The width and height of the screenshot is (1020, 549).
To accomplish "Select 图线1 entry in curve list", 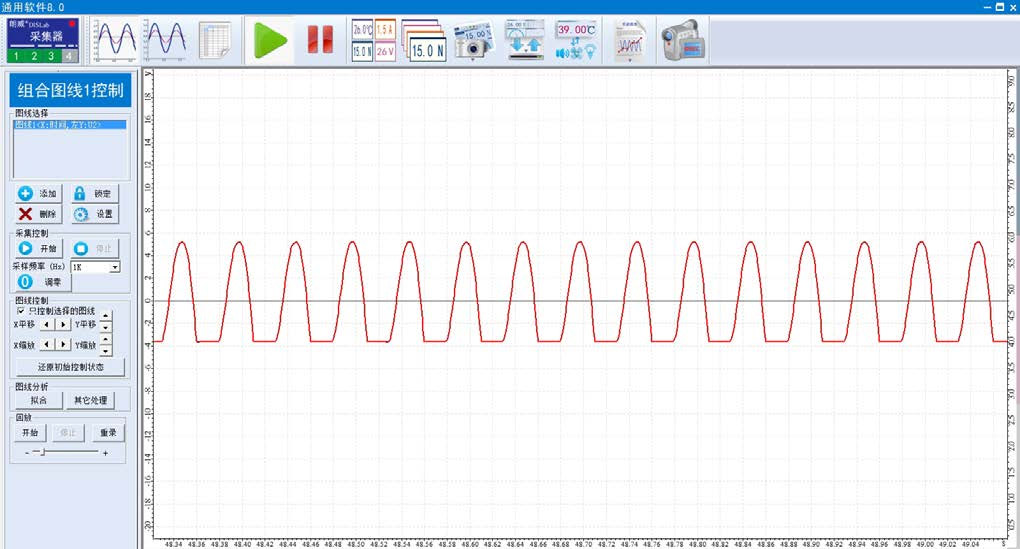I will 57,125.
